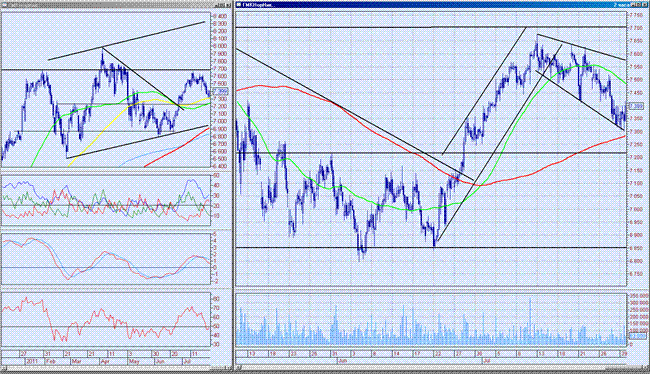
Task: Click the 7.700 price level on the ГМКНорНик axis
Action: point(635,28)
